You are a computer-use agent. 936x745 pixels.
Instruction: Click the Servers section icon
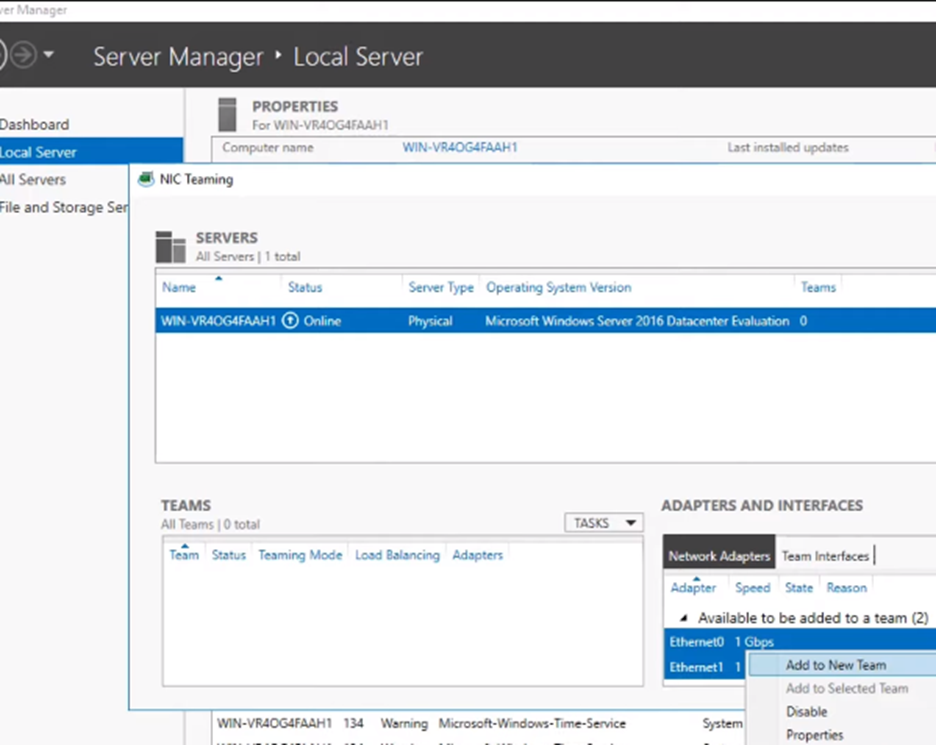[171, 247]
